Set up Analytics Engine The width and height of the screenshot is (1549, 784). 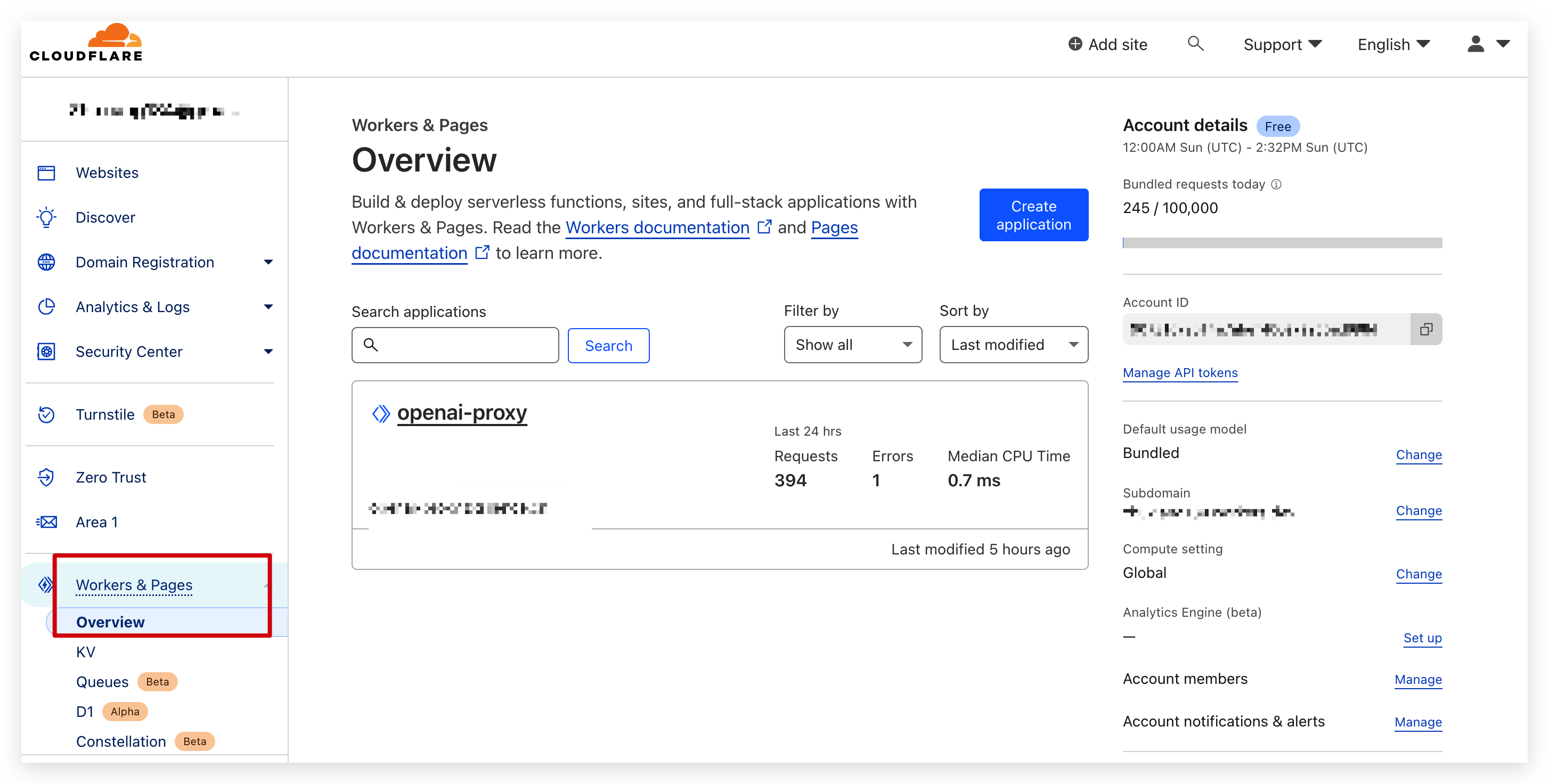coord(1422,639)
